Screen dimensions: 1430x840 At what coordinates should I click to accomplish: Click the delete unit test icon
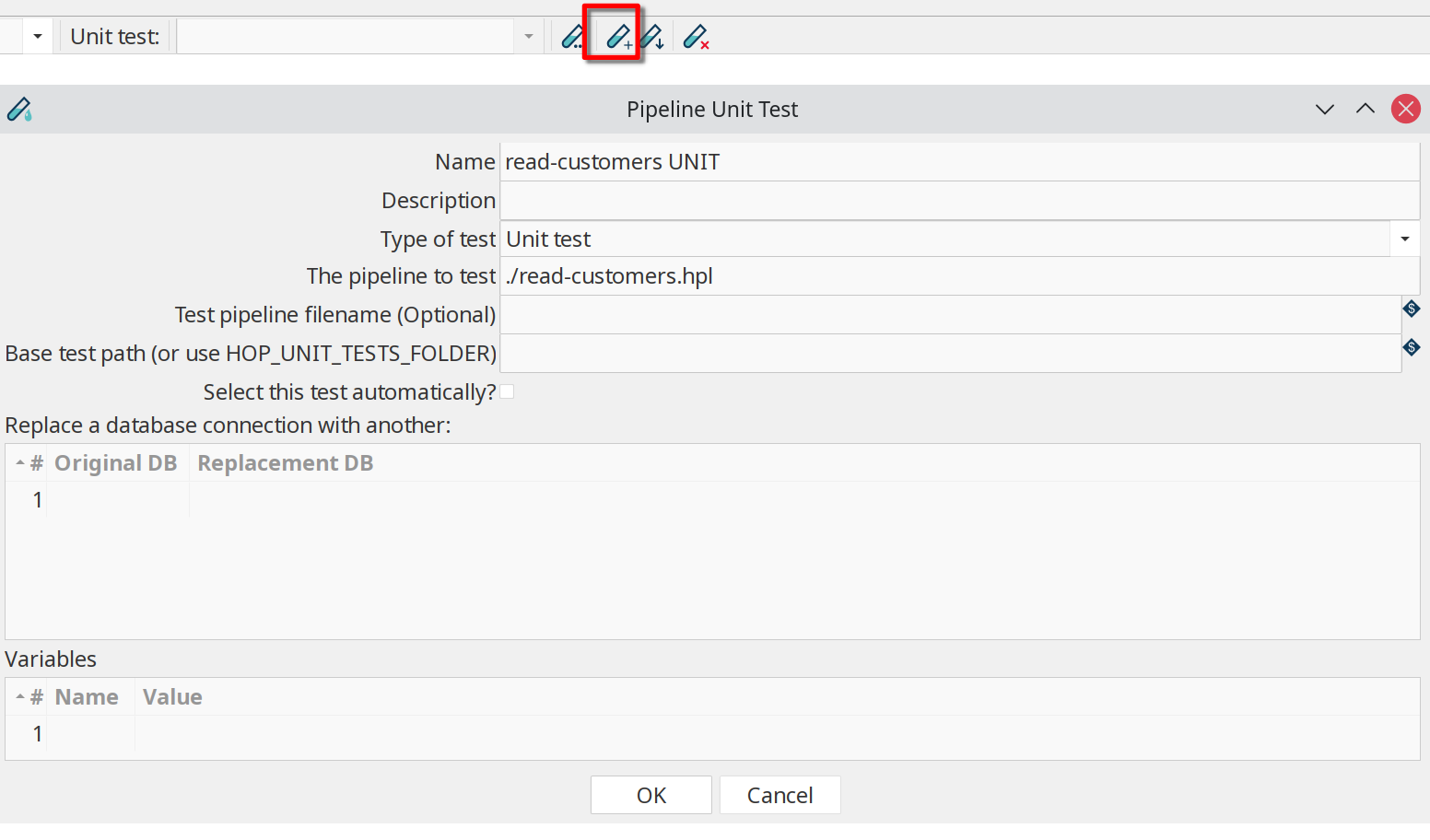coord(696,37)
